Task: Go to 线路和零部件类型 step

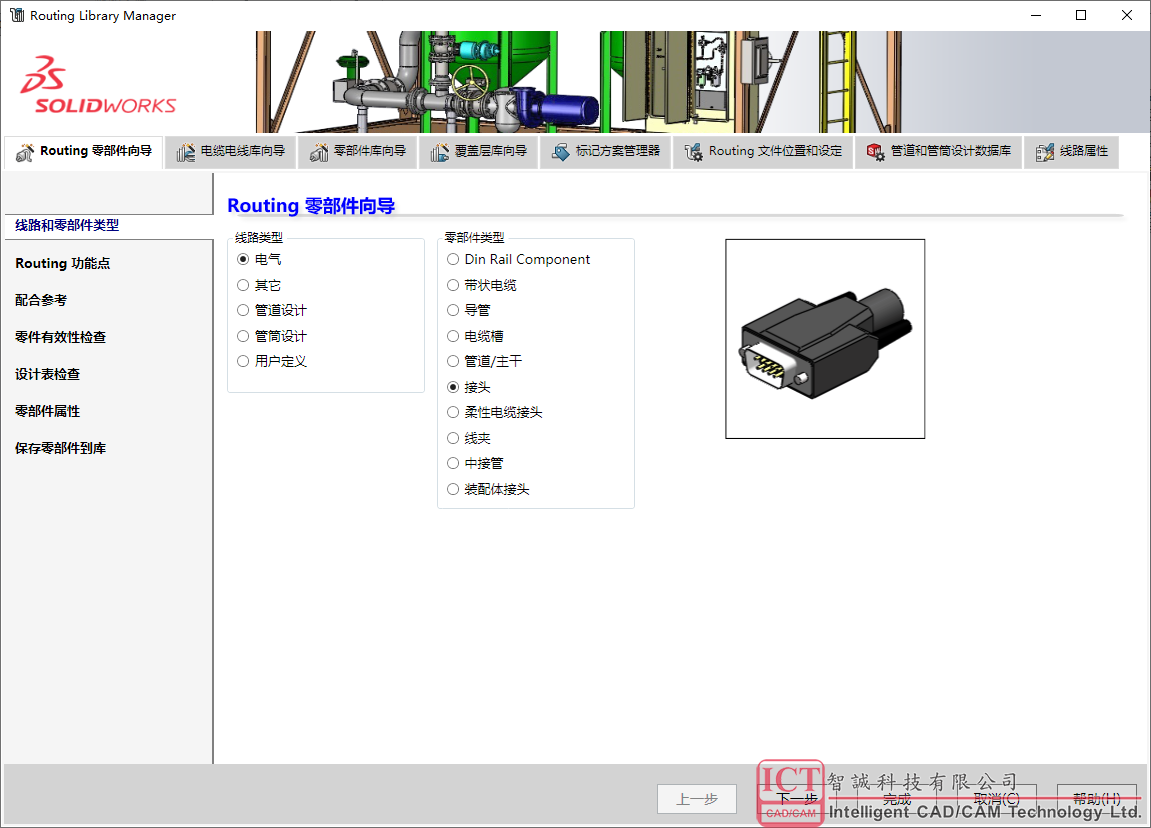Action: tap(67, 225)
